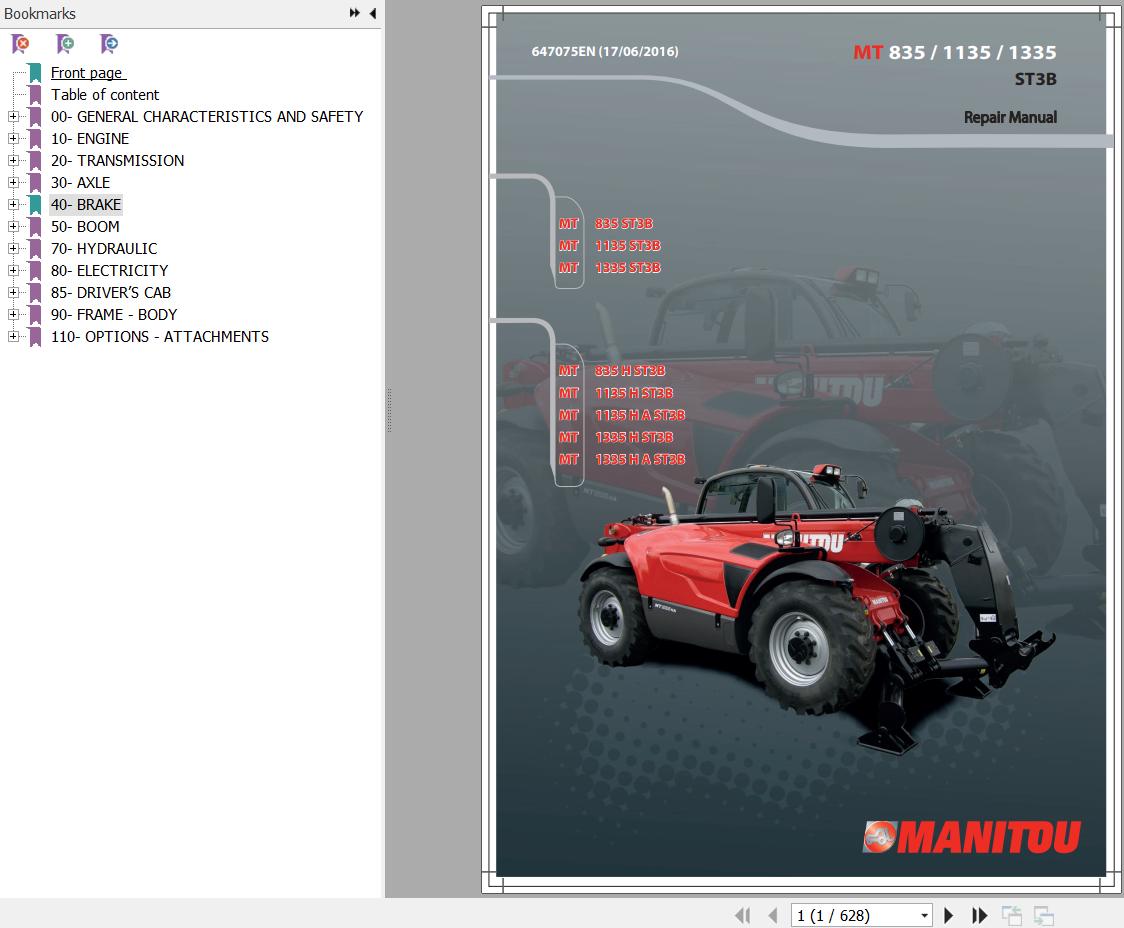Click the next view icon in status bar
Image resolution: width=1124 pixels, height=928 pixels.
coord(1043,915)
